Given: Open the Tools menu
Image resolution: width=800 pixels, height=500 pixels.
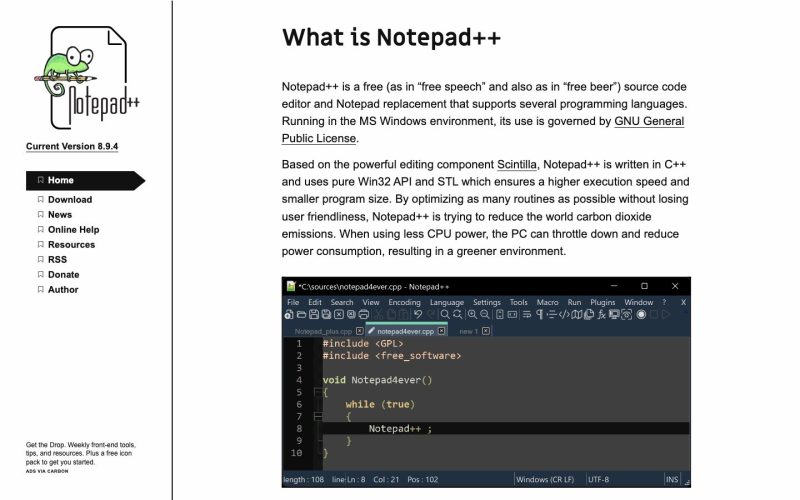Looking at the screenshot, I should (518, 302).
